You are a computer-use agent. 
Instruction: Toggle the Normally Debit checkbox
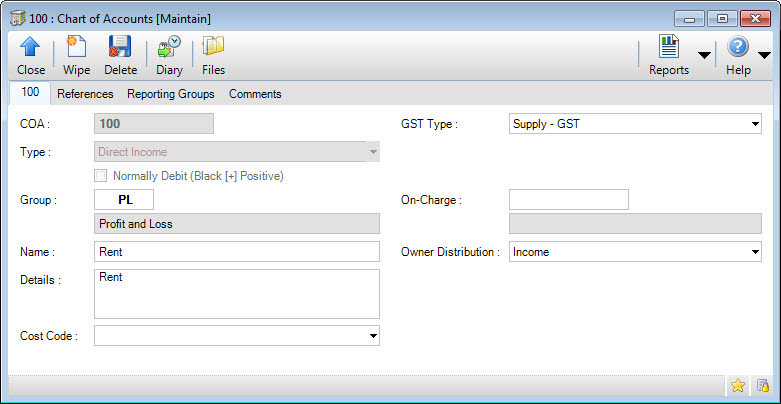click(x=101, y=176)
